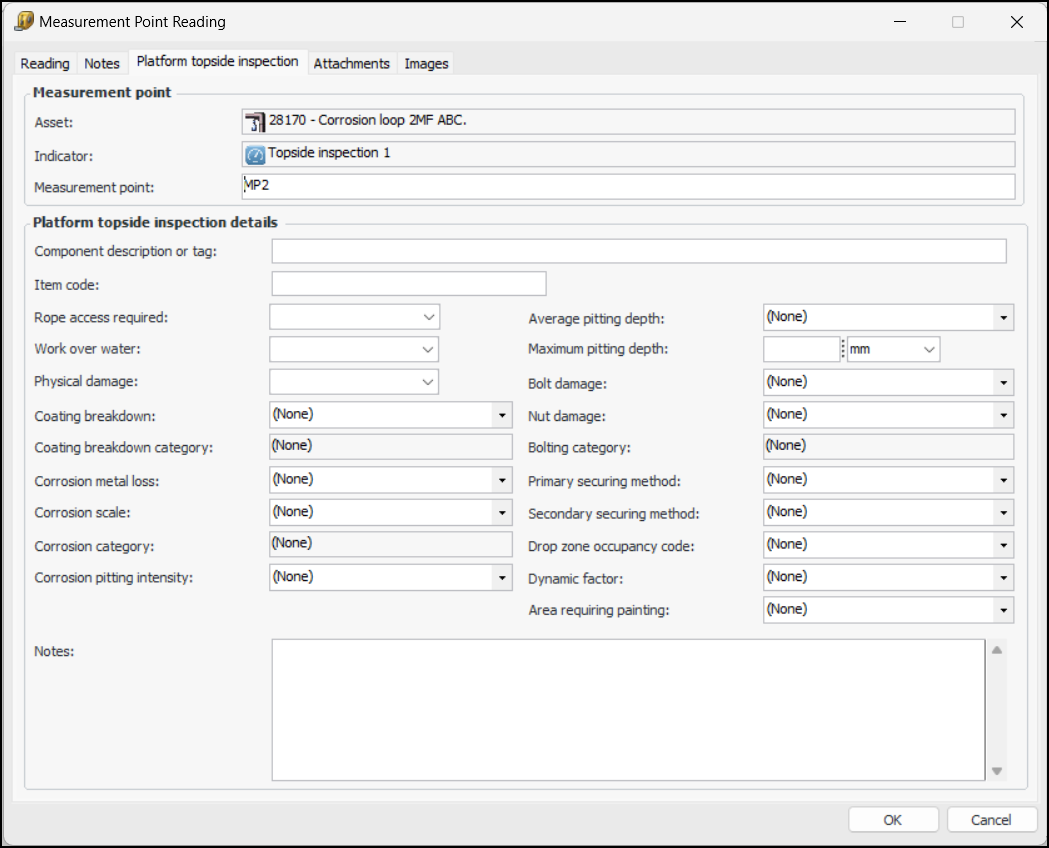Click the Component description or tag field

tap(638, 251)
